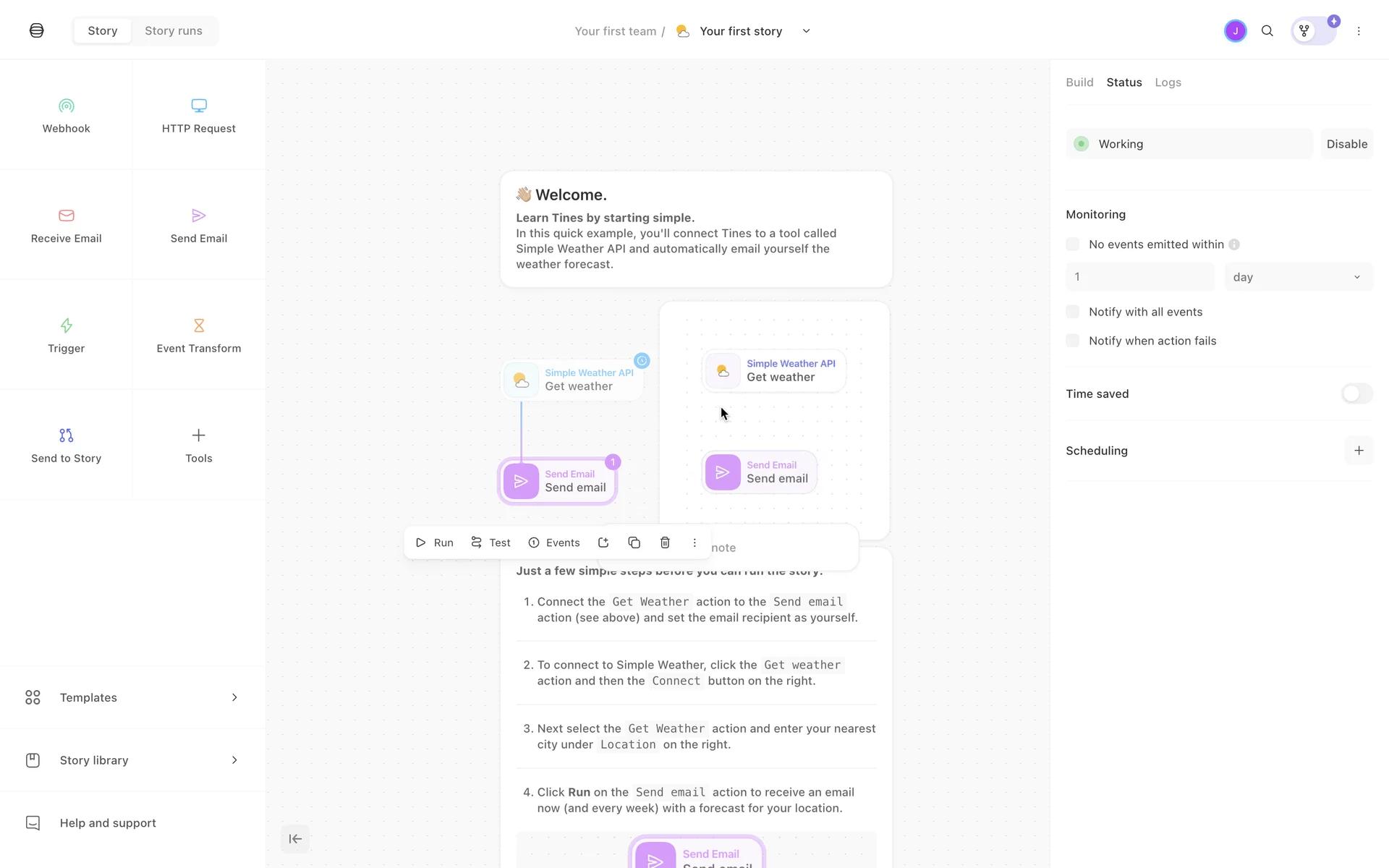Expand the Your first story dropdown
This screenshot has height=868, width=1389.
click(x=806, y=31)
